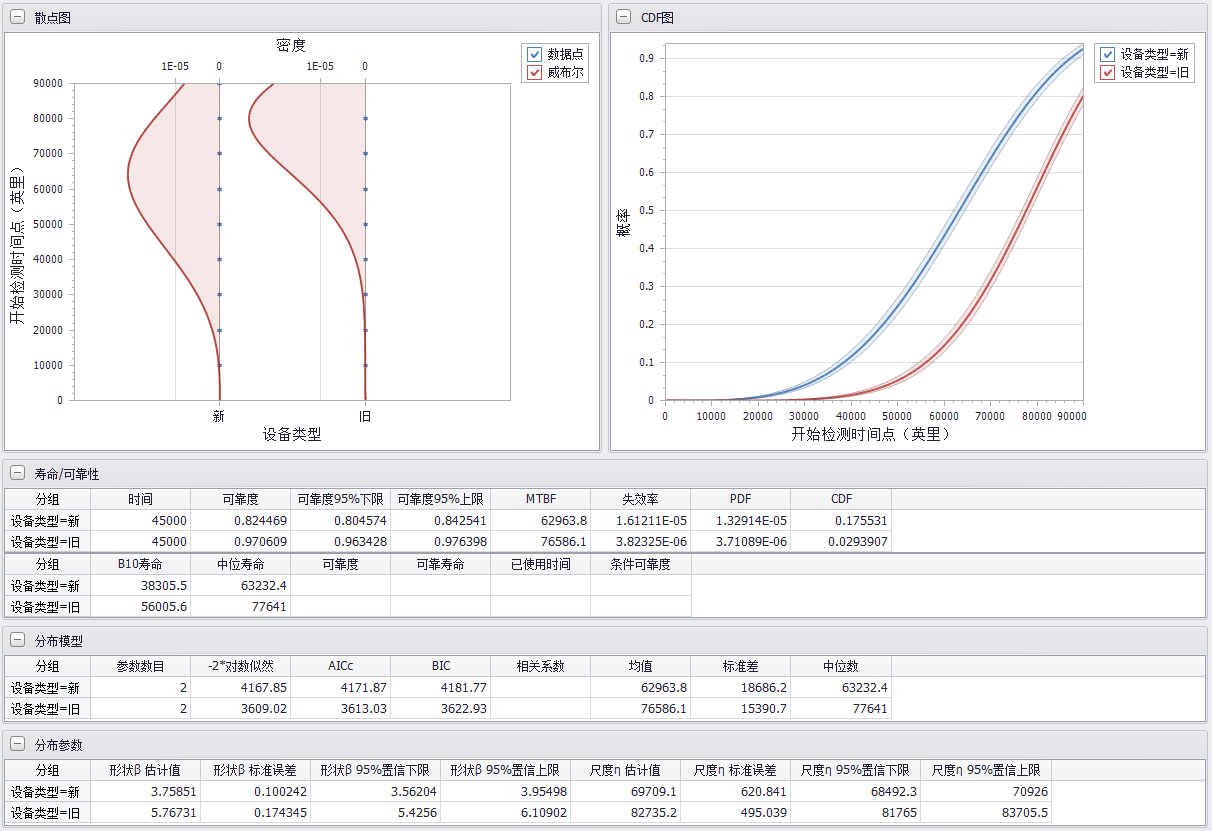1212x831 pixels.
Task: Click the MTBF column header
Action: [540, 498]
